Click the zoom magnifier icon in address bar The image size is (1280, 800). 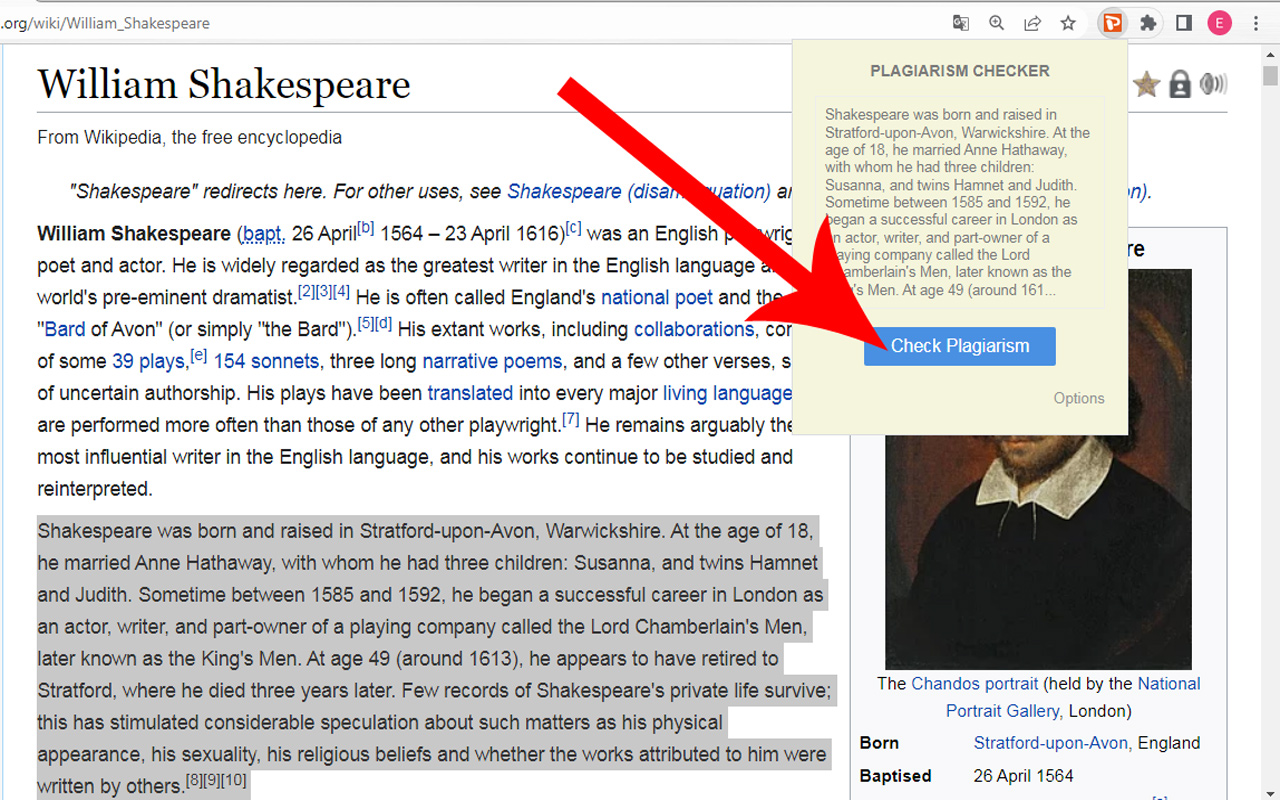(996, 23)
